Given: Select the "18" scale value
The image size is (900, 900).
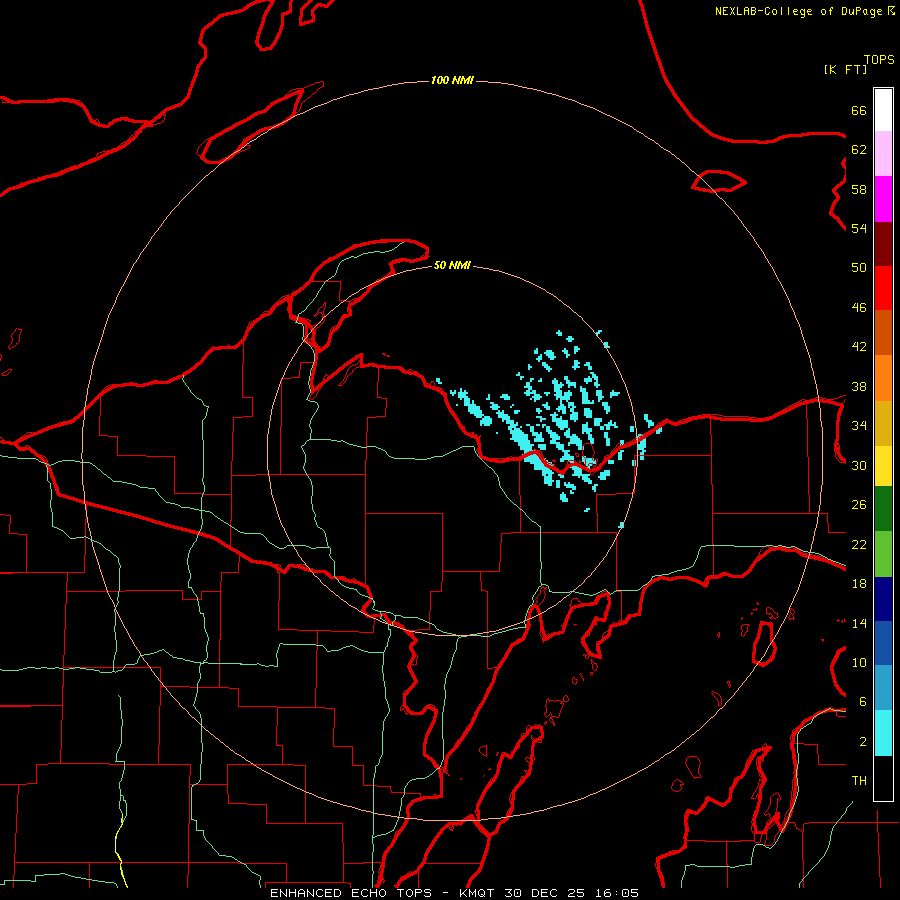Looking at the screenshot, I should pyautogui.click(x=859, y=584).
